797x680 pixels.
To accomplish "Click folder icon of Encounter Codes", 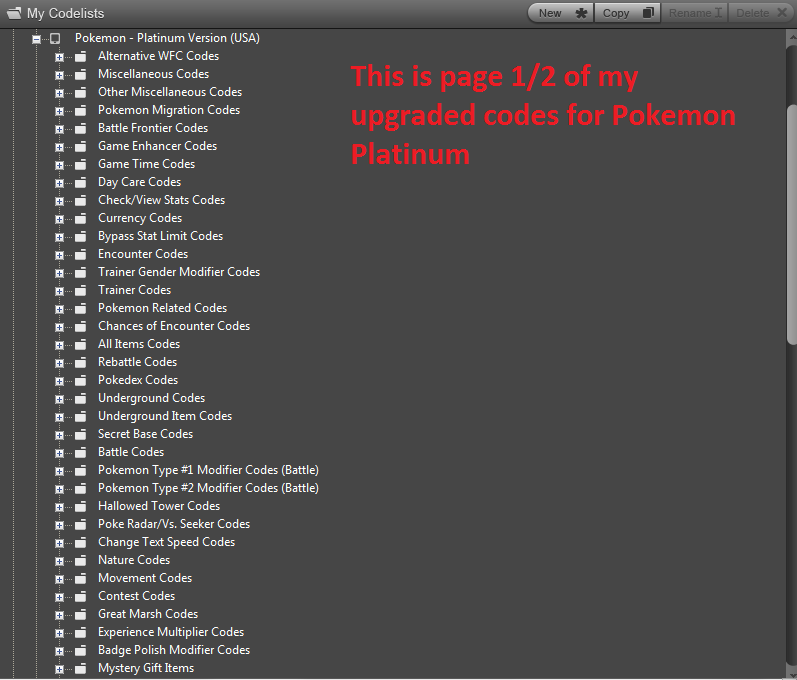I will coord(80,255).
